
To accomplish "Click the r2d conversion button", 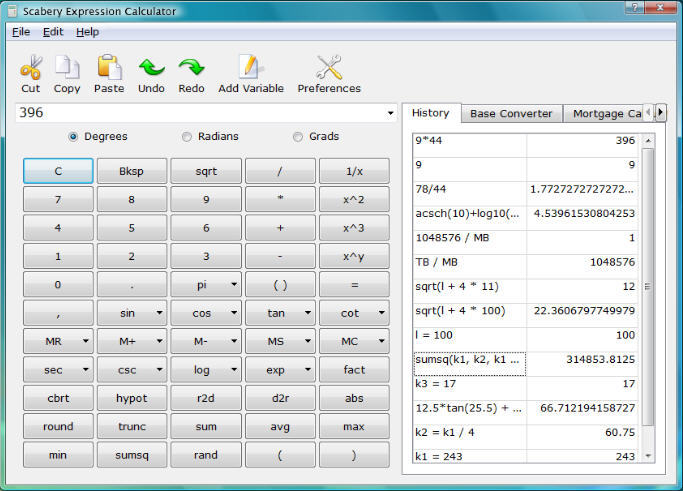I will pyautogui.click(x=206, y=398).
